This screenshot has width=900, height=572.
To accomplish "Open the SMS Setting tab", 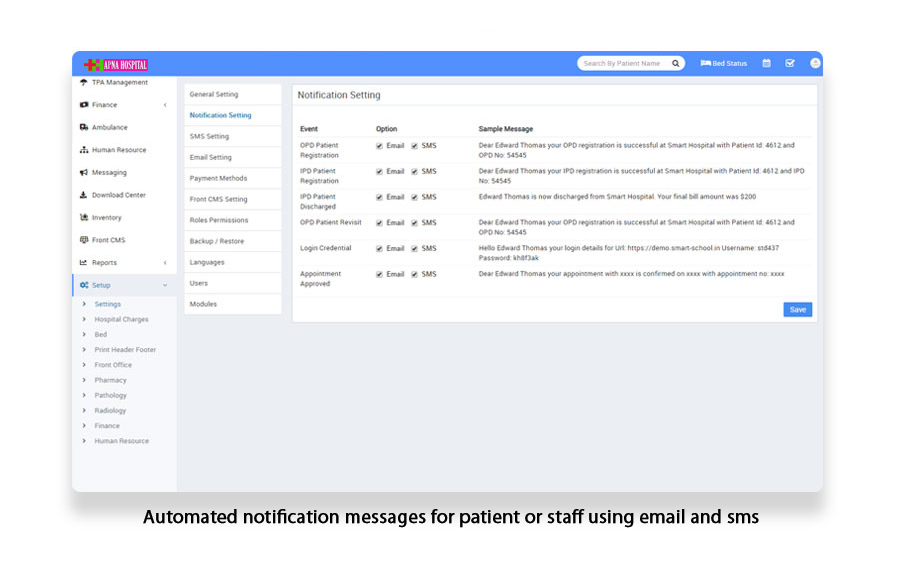I will click(x=233, y=136).
